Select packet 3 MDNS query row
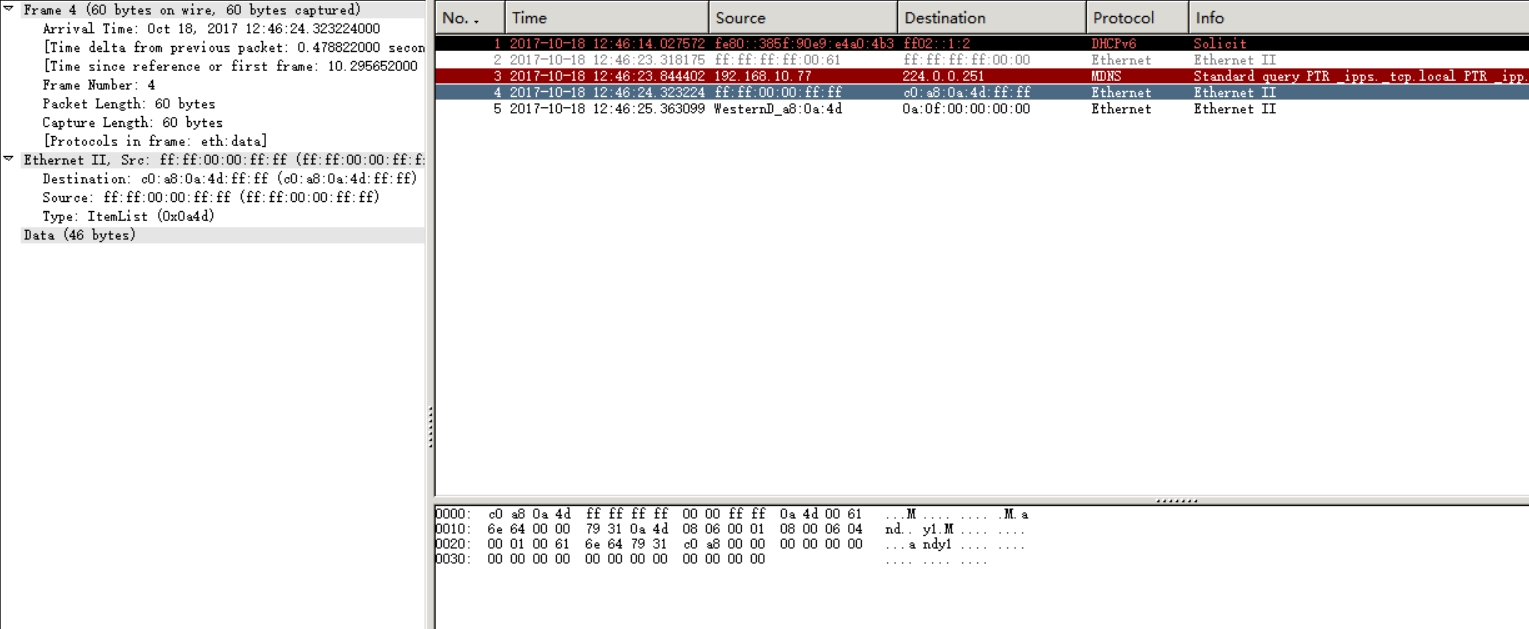1529x629 pixels. tap(982, 76)
